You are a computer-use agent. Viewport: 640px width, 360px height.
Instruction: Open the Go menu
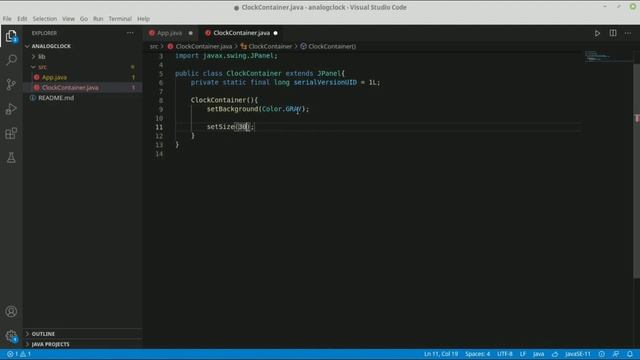click(84, 19)
